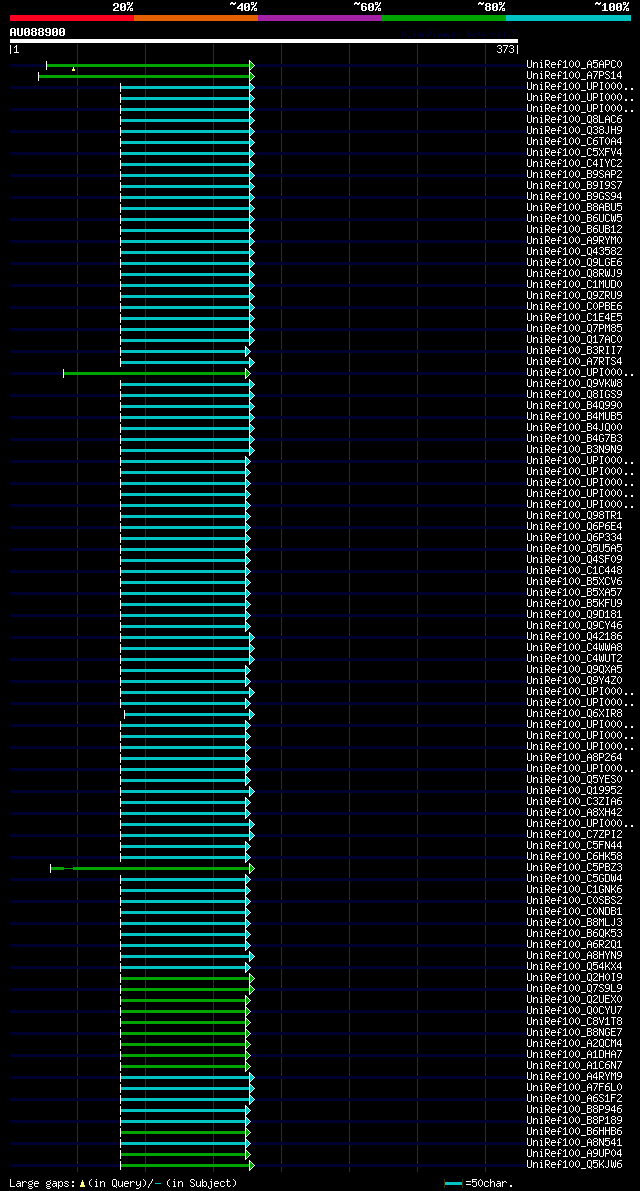The image size is (640, 1191).
Task: Open the UniRef100_Q8LAC6 hit
Action: pos(574,120)
